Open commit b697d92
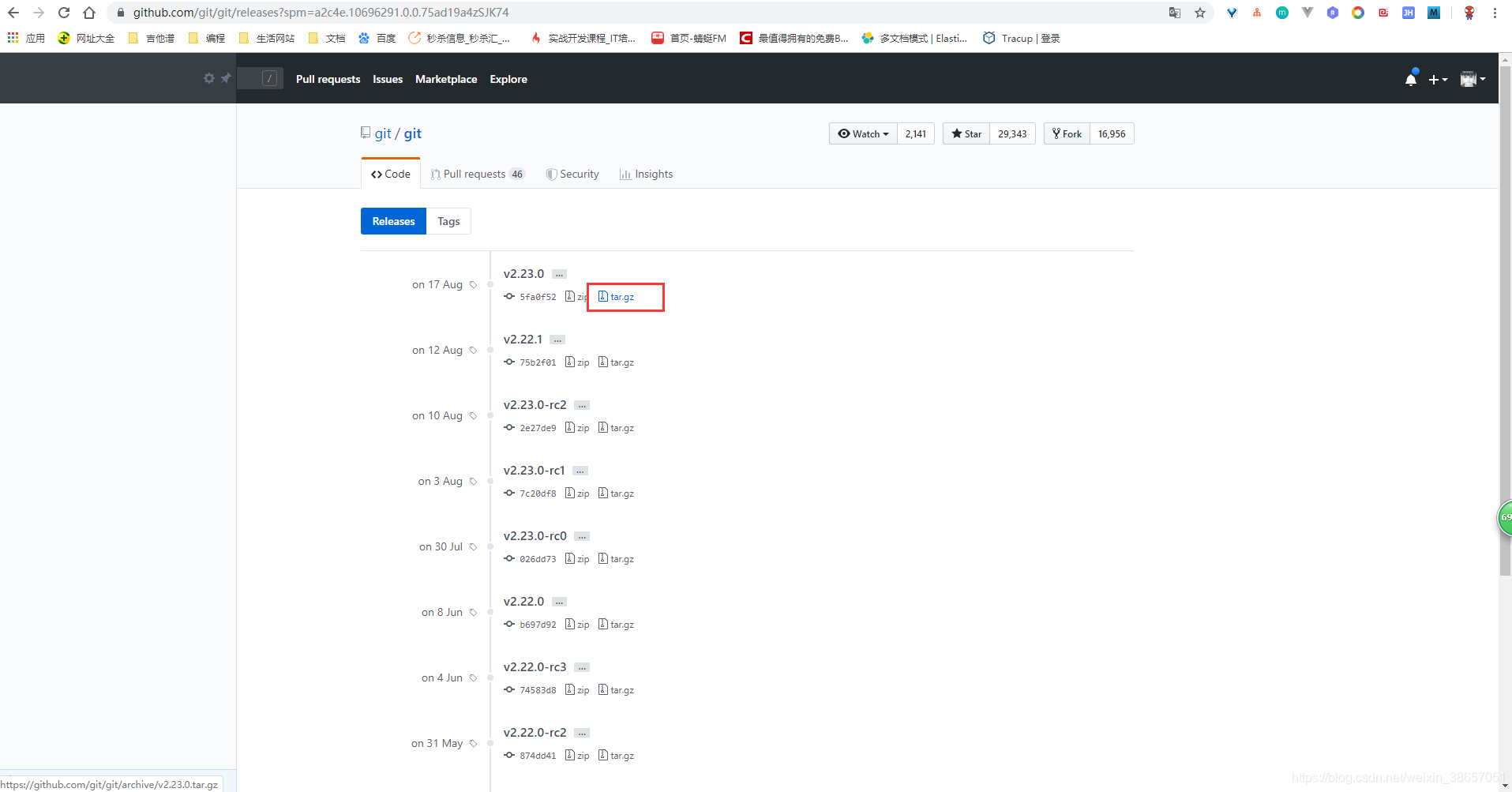Image resolution: width=1512 pixels, height=792 pixels. [x=538, y=625]
